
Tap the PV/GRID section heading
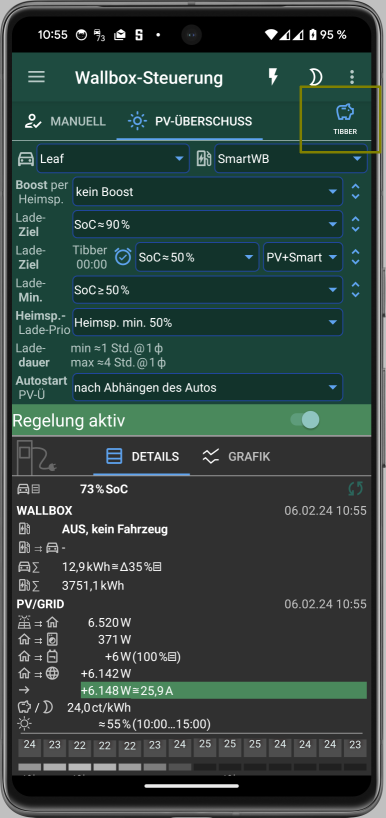click(41, 604)
